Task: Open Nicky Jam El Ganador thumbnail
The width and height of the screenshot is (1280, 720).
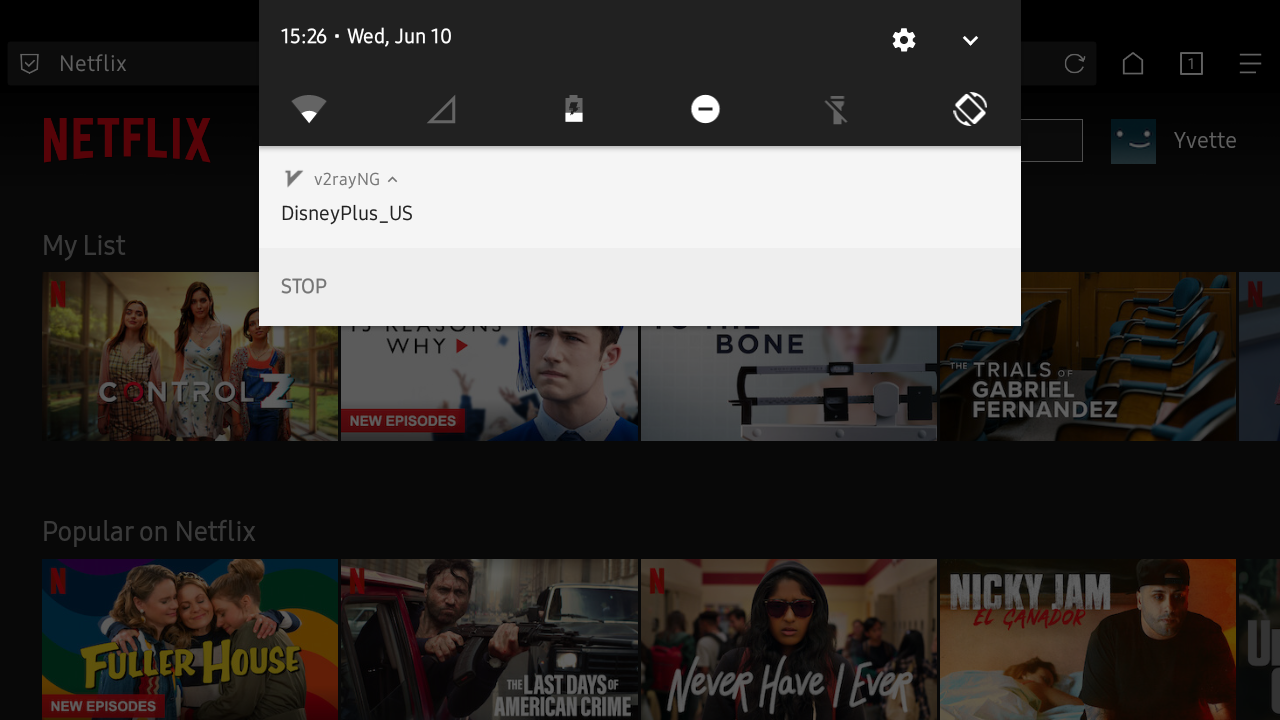Action: [1087, 639]
